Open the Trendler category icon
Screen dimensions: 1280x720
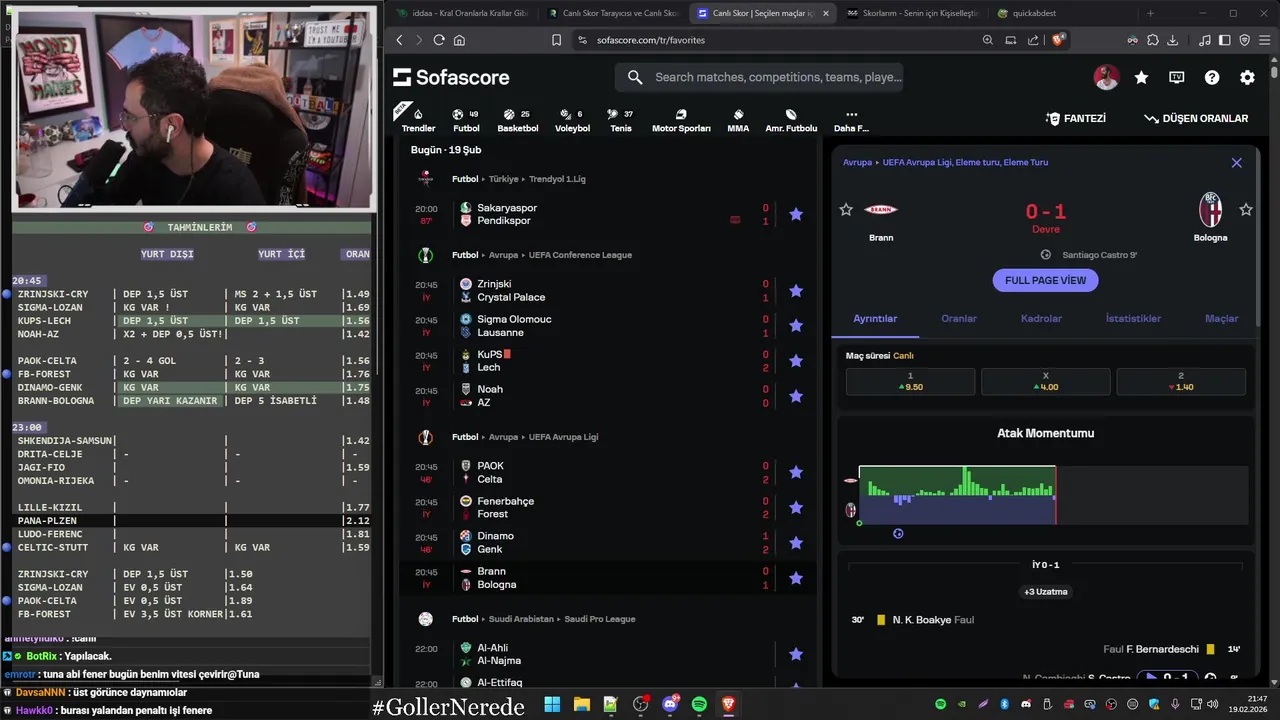click(418, 120)
